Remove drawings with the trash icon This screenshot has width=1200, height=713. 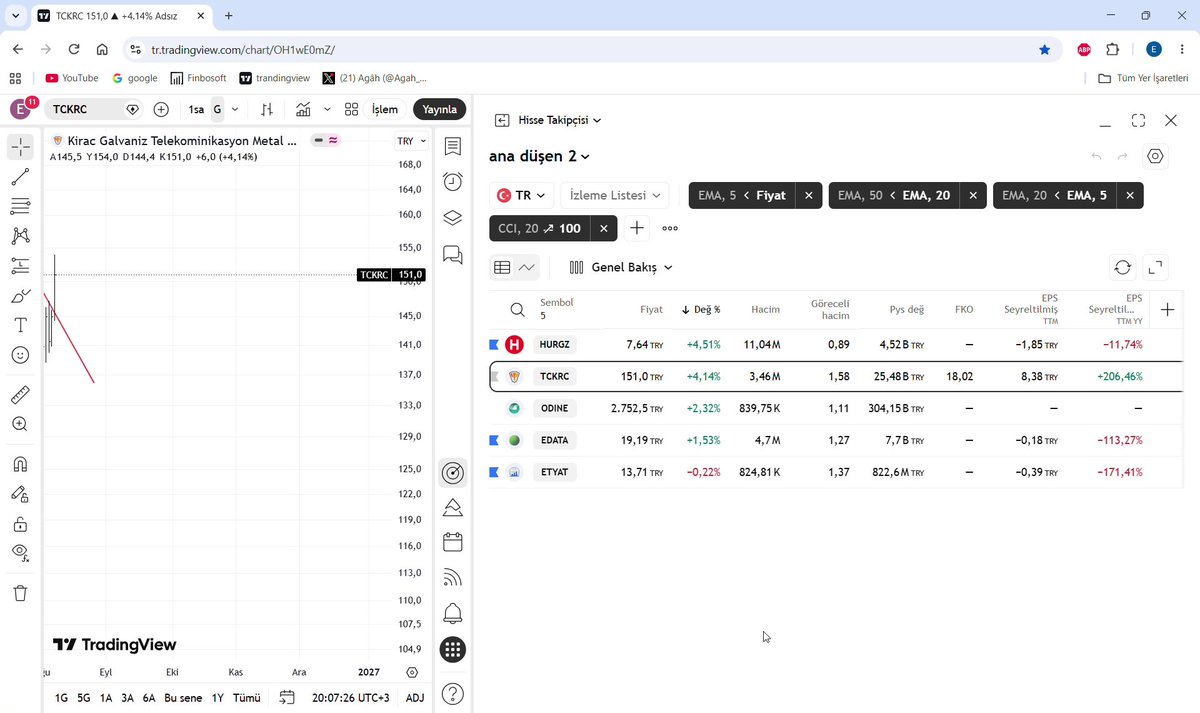20,593
